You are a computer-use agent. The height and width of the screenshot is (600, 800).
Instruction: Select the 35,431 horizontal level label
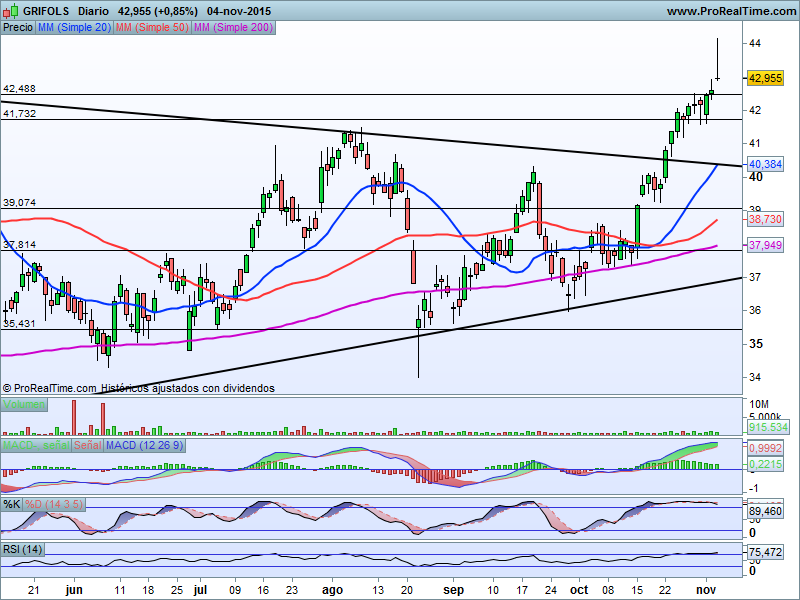19,323
